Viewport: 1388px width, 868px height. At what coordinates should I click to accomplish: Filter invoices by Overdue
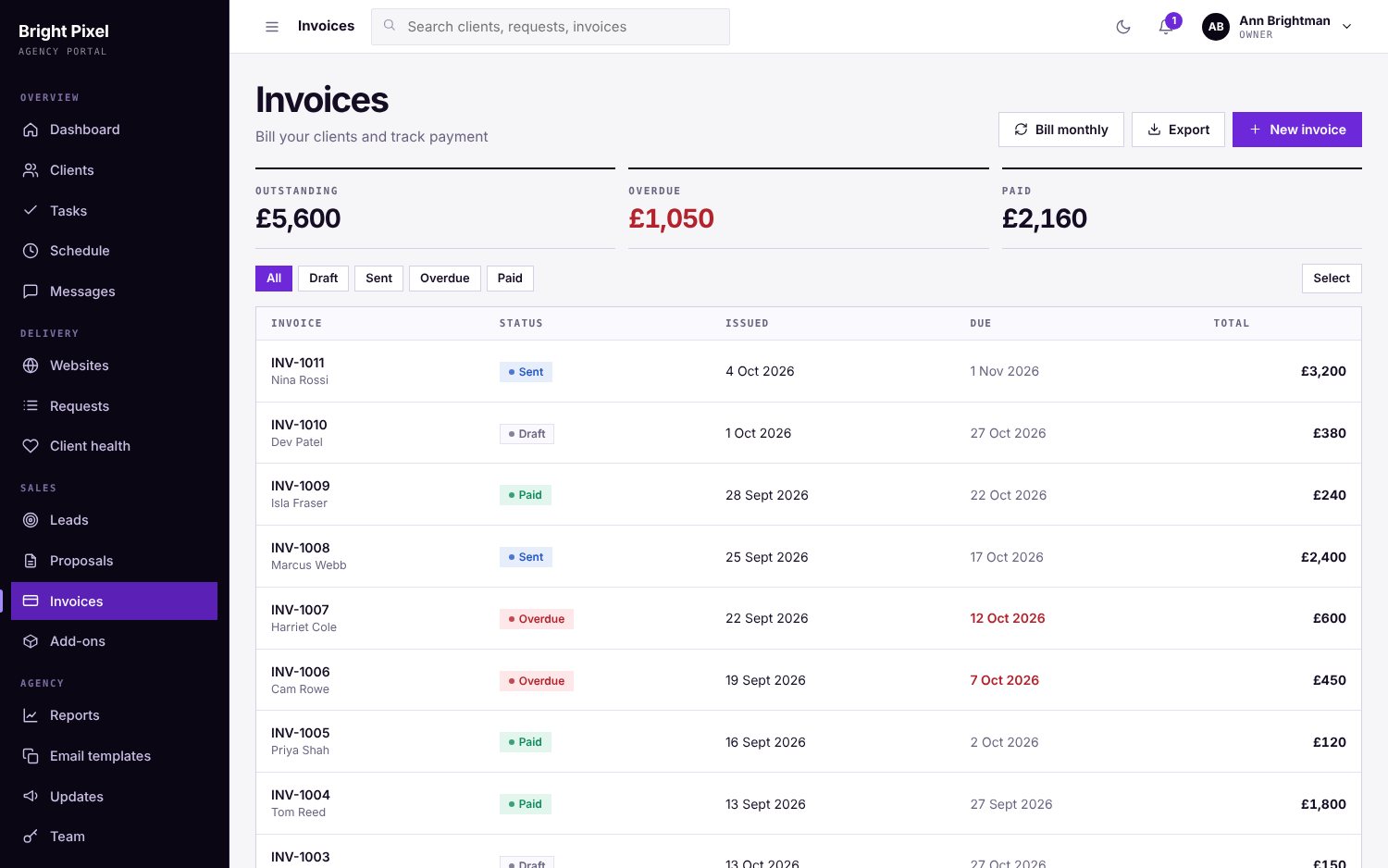444,279
